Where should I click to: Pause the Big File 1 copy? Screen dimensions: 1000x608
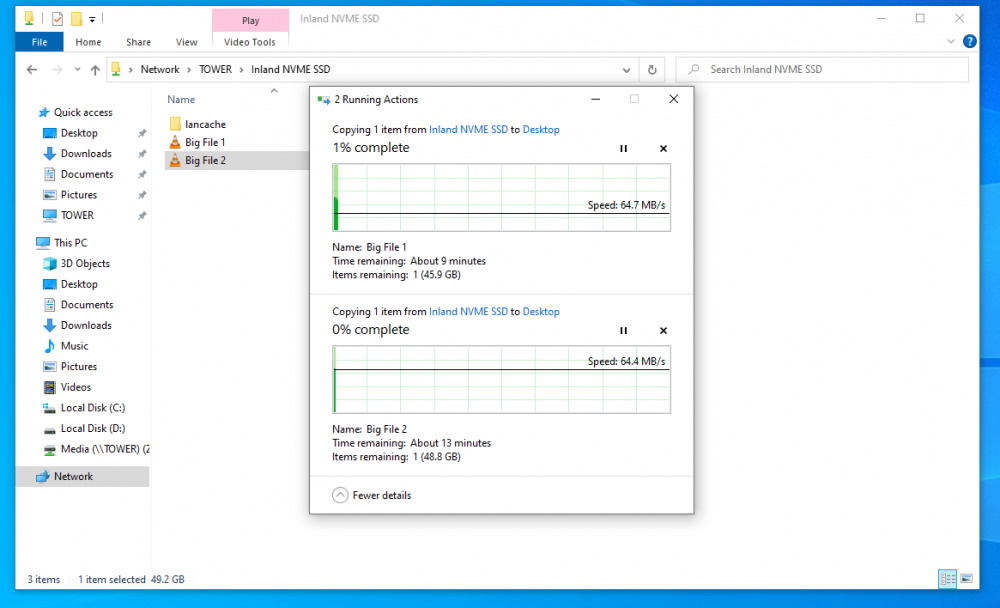coord(623,149)
